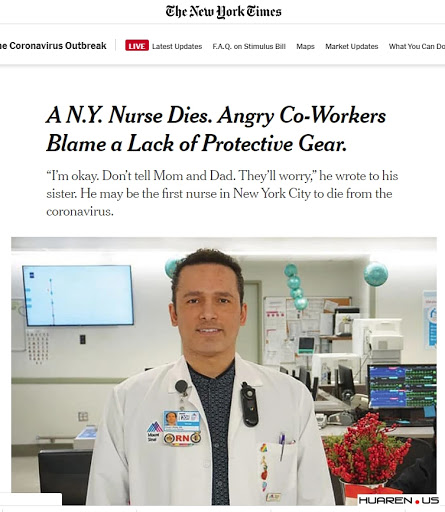
Task: Click the RN badge in photo
Action: click(182, 438)
